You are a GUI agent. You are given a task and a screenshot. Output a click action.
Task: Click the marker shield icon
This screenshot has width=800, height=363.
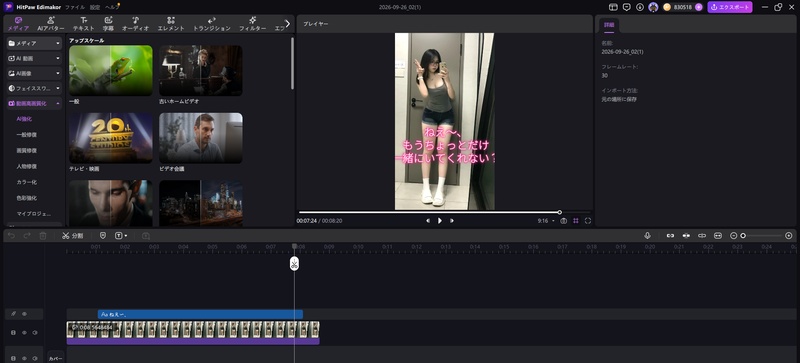pos(103,235)
